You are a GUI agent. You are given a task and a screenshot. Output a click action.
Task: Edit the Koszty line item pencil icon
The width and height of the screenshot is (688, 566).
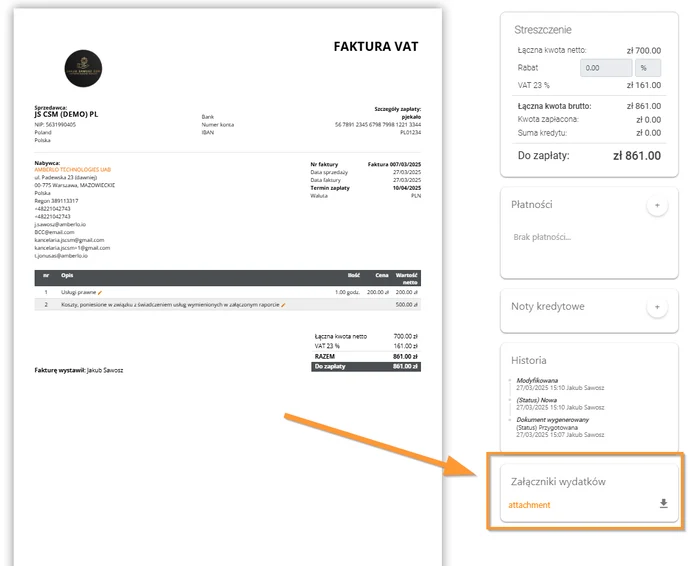(283, 305)
